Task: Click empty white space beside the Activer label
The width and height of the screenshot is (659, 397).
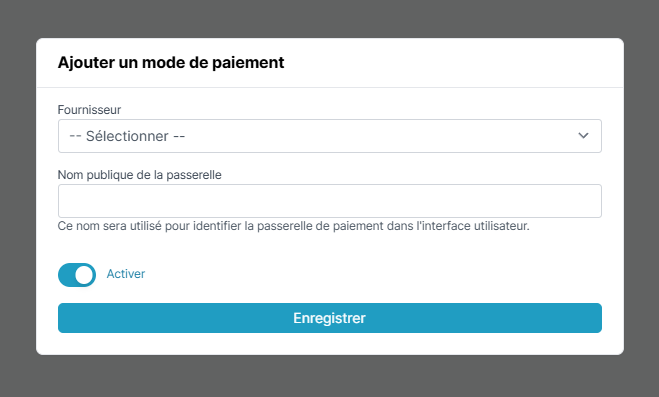Action: pos(370,274)
